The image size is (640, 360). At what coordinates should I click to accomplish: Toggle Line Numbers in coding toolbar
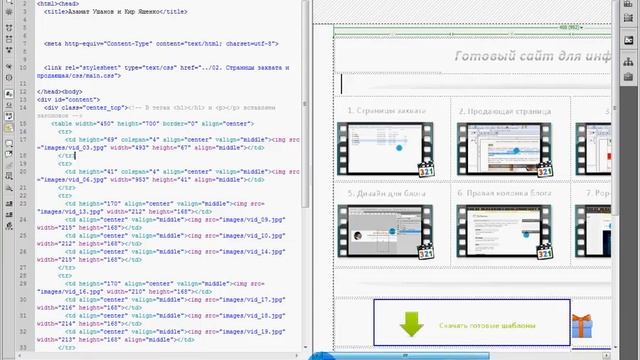9,93
